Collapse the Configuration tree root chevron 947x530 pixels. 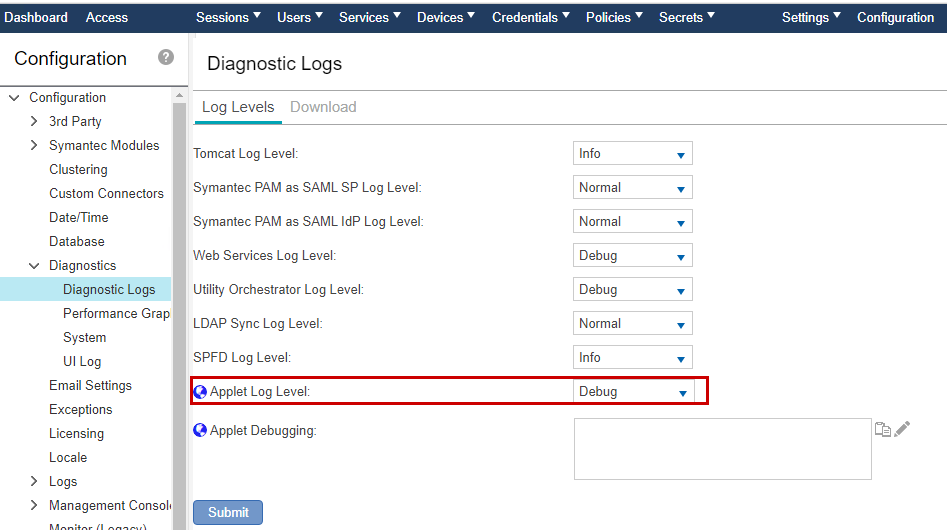click(14, 97)
